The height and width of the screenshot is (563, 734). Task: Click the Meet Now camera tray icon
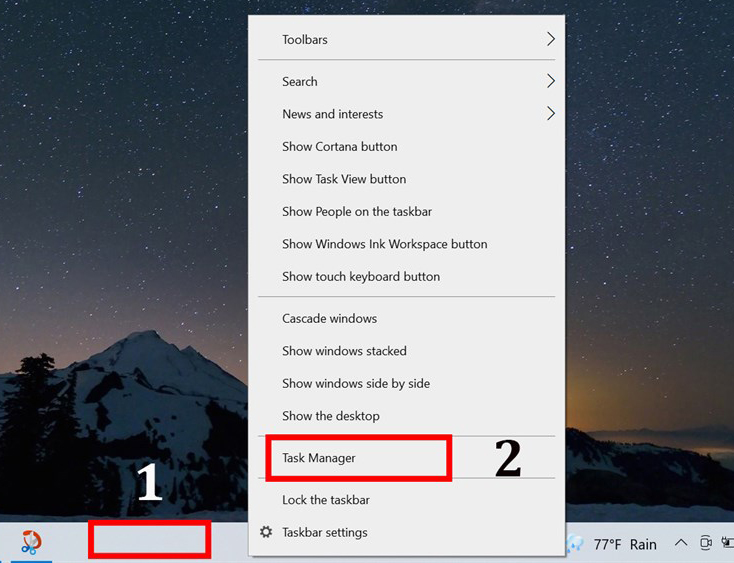pos(706,543)
